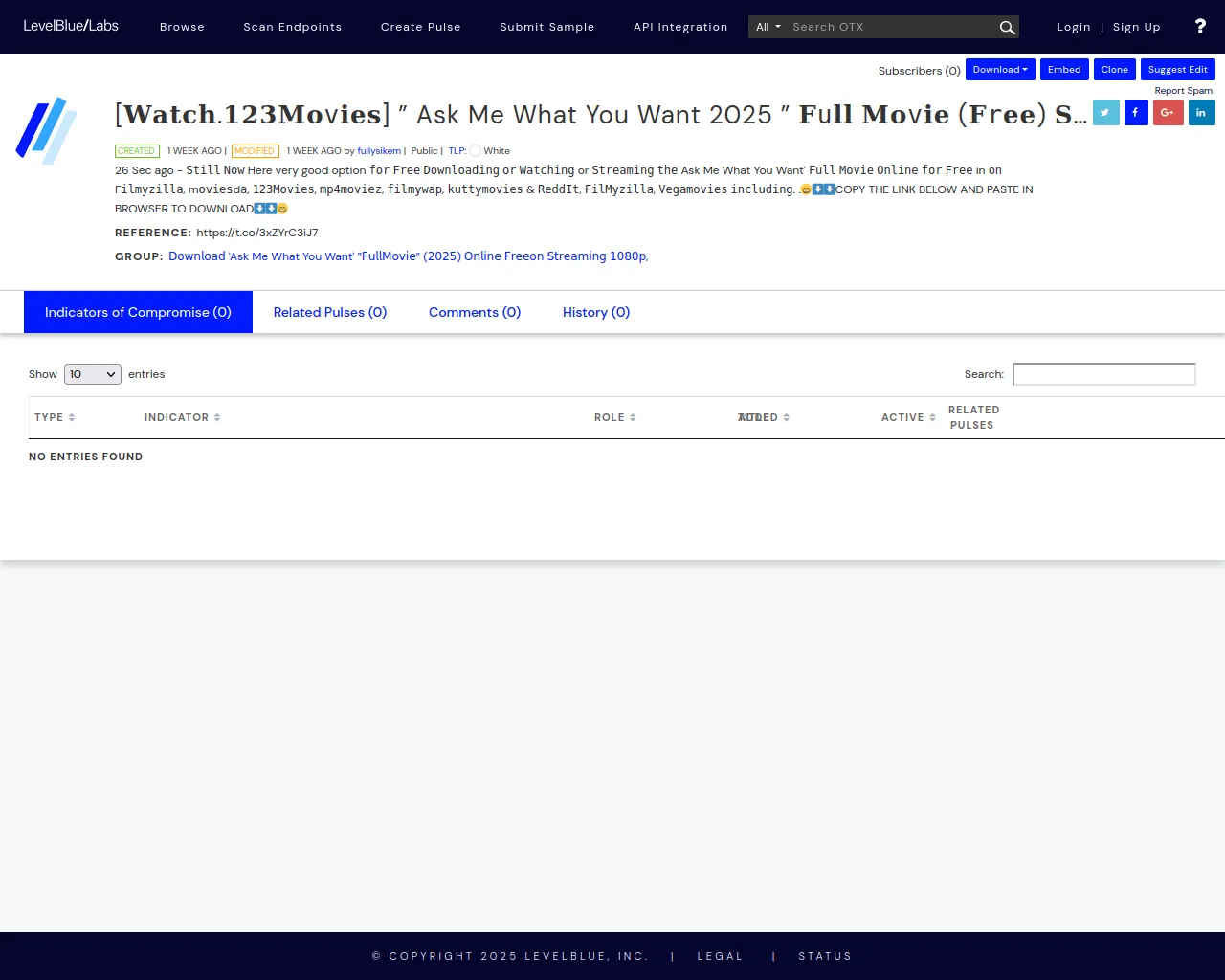Focus the Search OTX input field
Image resolution: width=1225 pixels, height=980 pixels.
click(x=892, y=27)
